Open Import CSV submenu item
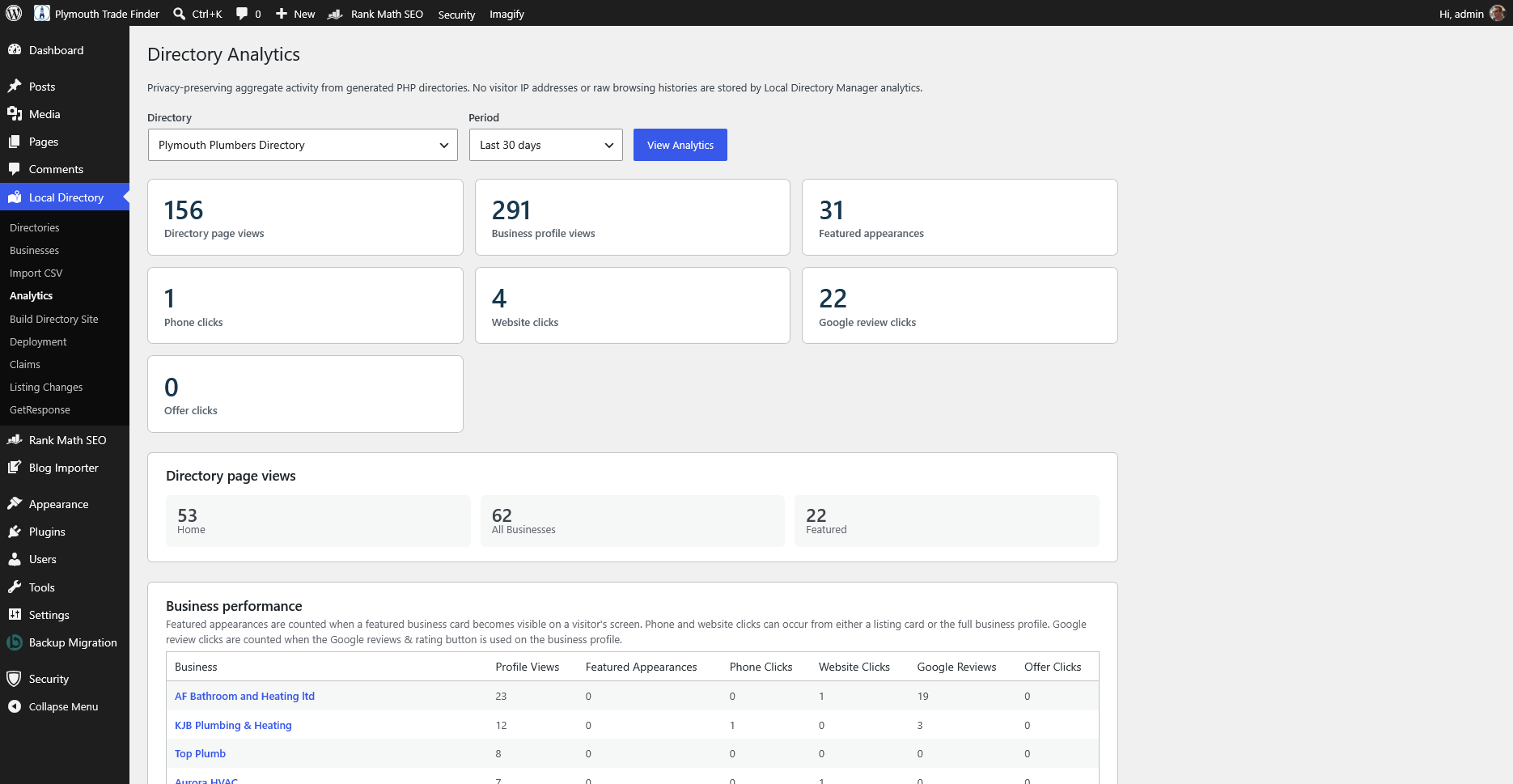The image size is (1513, 784). click(36, 273)
